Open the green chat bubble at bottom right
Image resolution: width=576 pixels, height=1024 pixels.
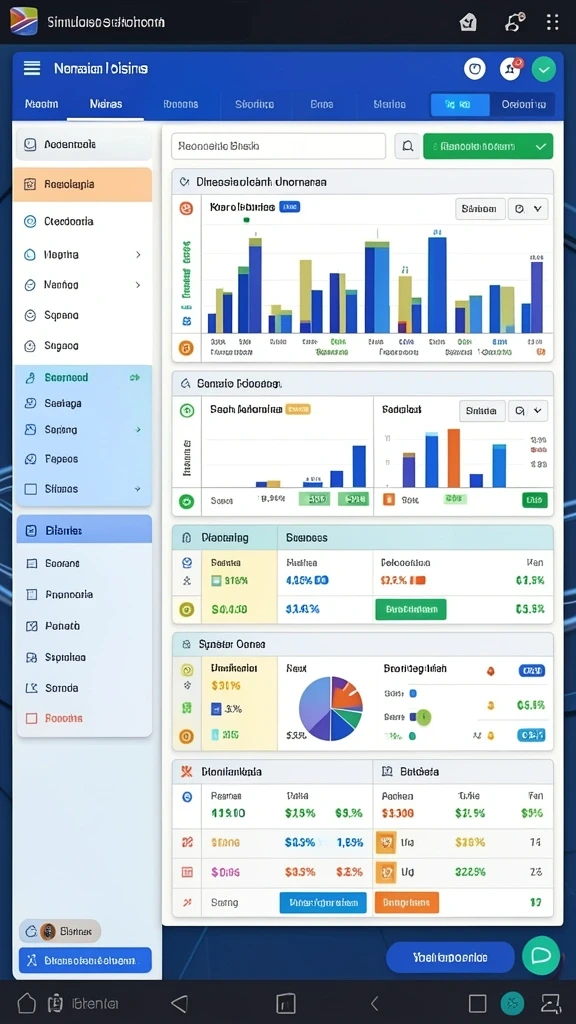(x=541, y=955)
